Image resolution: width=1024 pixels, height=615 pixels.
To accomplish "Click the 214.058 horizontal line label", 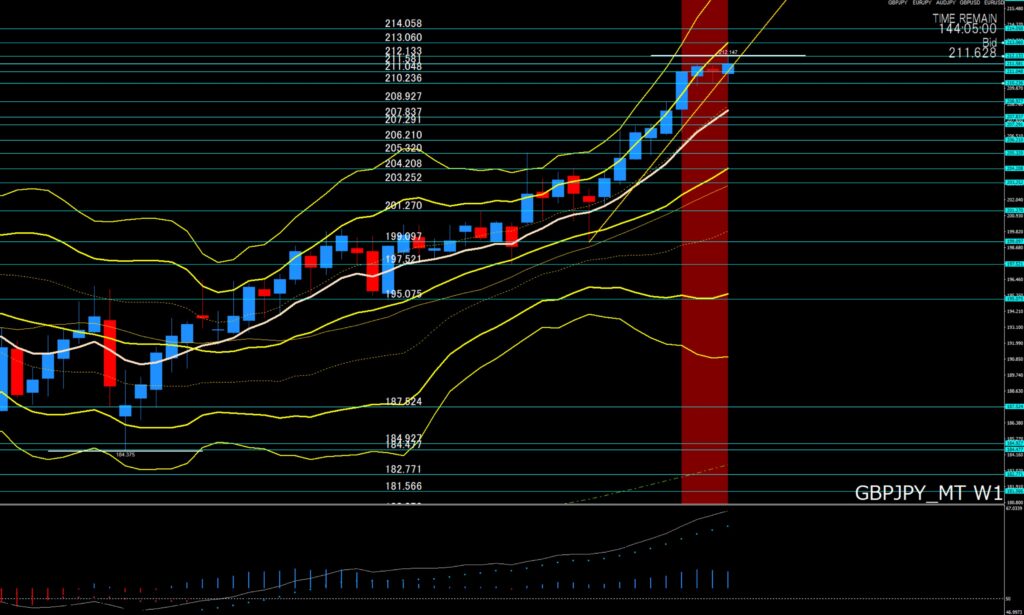I will pyautogui.click(x=403, y=23).
